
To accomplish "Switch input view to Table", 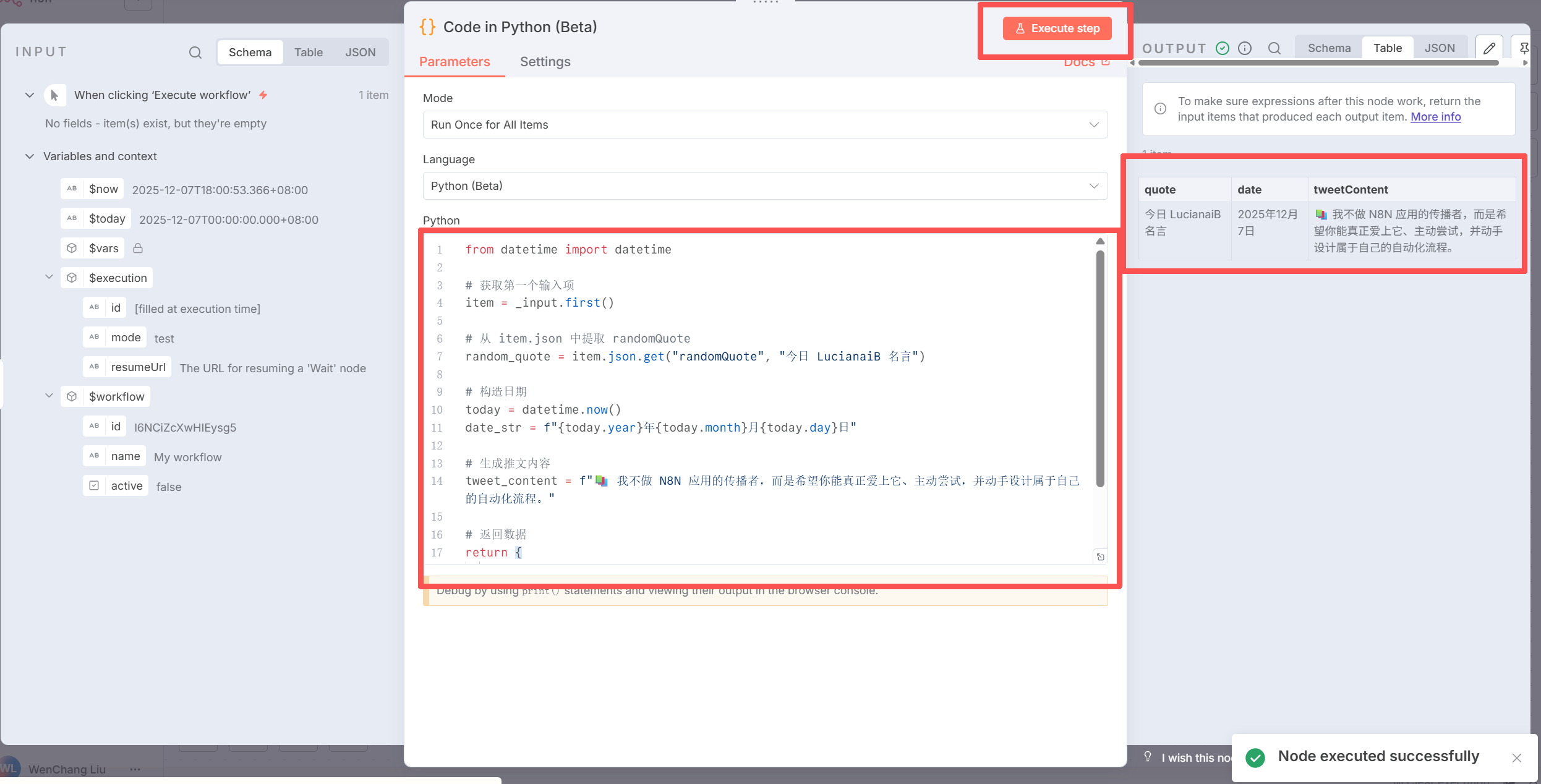I will (x=308, y=53).
